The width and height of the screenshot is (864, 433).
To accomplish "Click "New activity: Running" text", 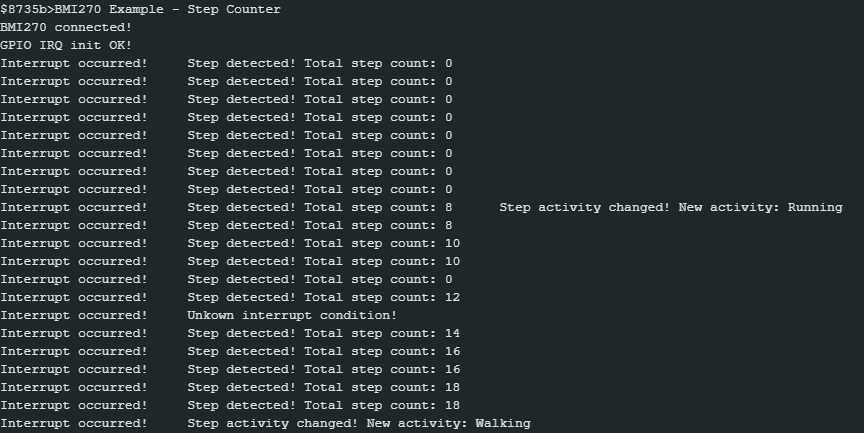I will 760,208.
